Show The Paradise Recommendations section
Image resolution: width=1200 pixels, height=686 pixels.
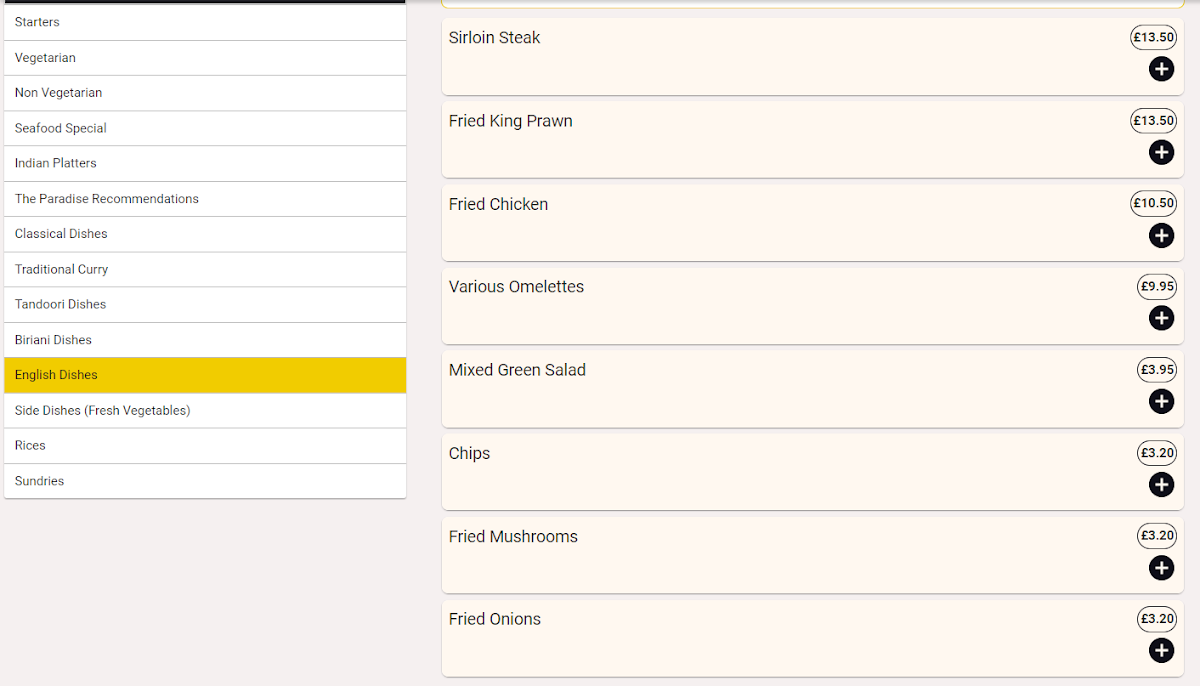[x=205, y=199]
